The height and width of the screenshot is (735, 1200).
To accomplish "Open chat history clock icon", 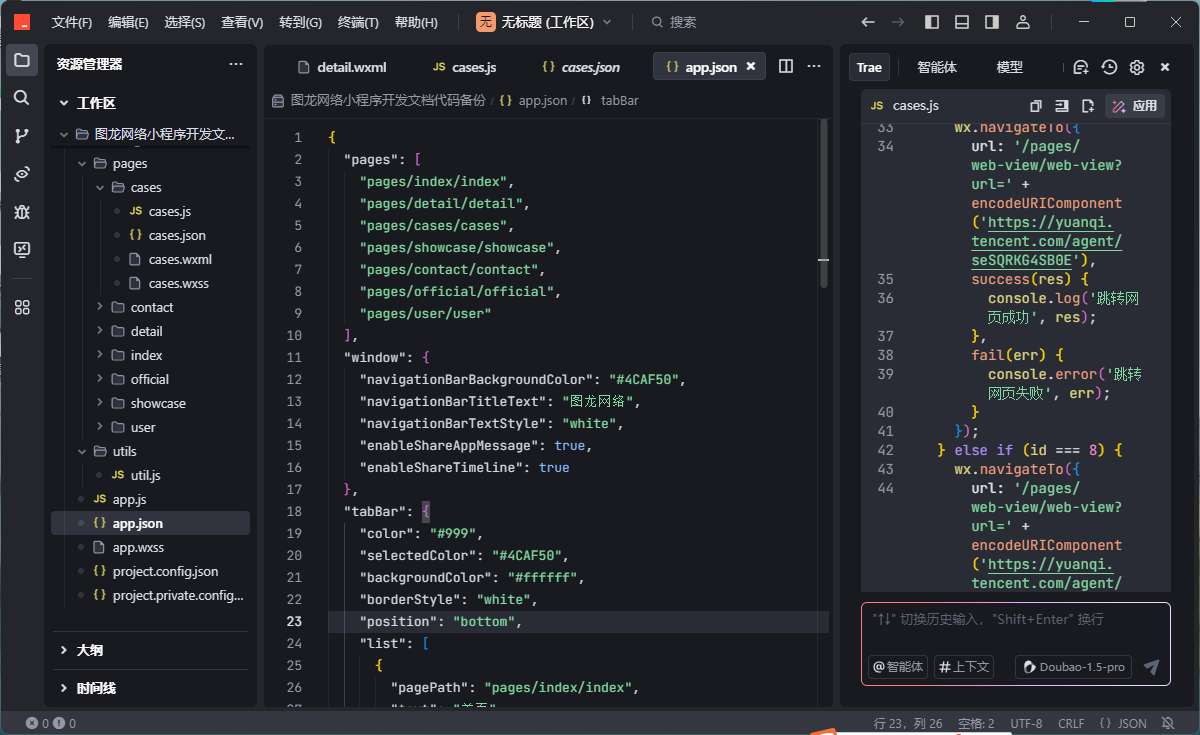I will pos(1109,67).
